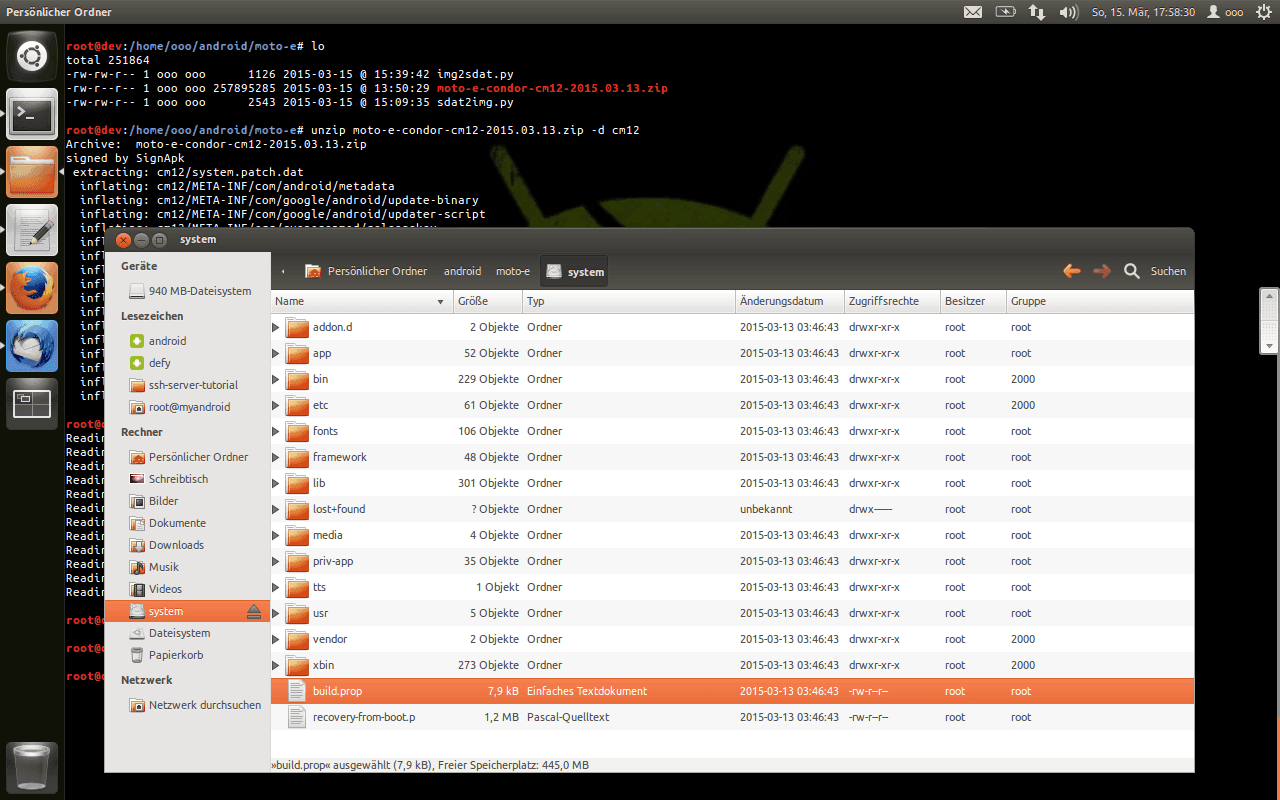This screenshot has width=1280, height=800.
Task: Sort by the Besitzer column header
Action: point(973,301)
